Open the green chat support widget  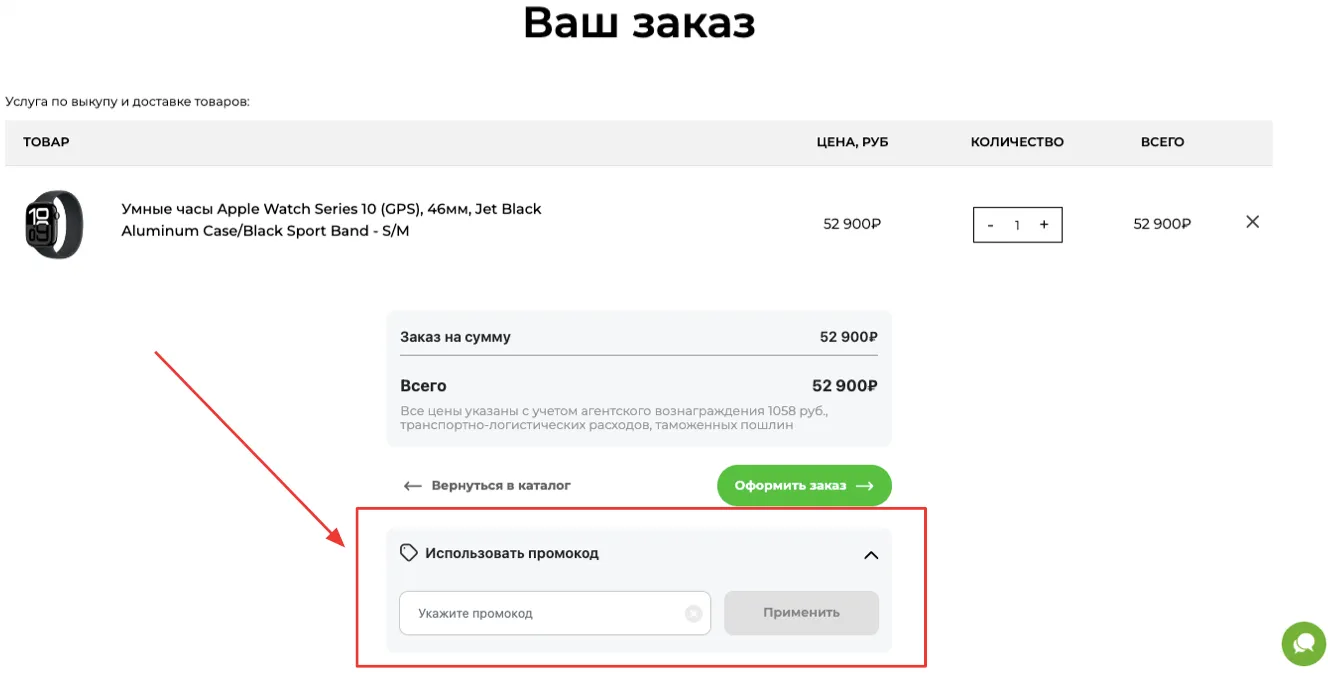click(1304, 643)
